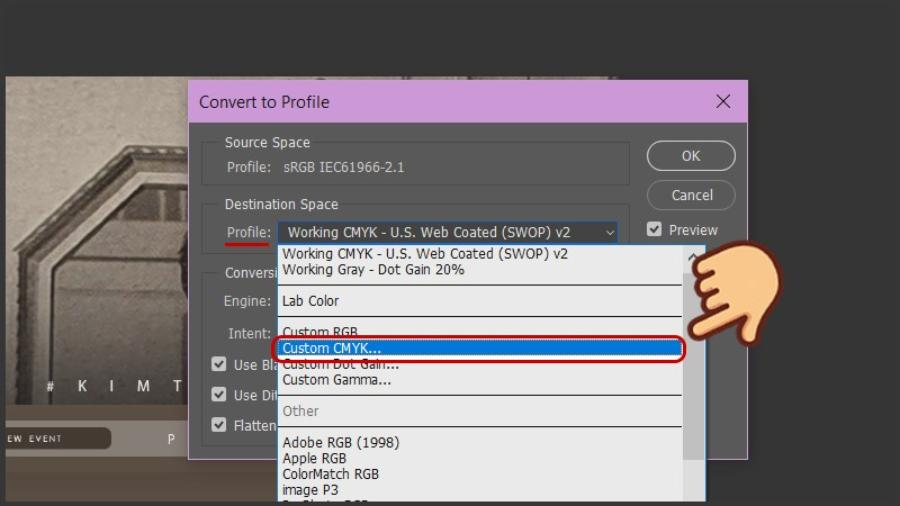Toggle the Preview checkbox

click(x=655, y=229)
